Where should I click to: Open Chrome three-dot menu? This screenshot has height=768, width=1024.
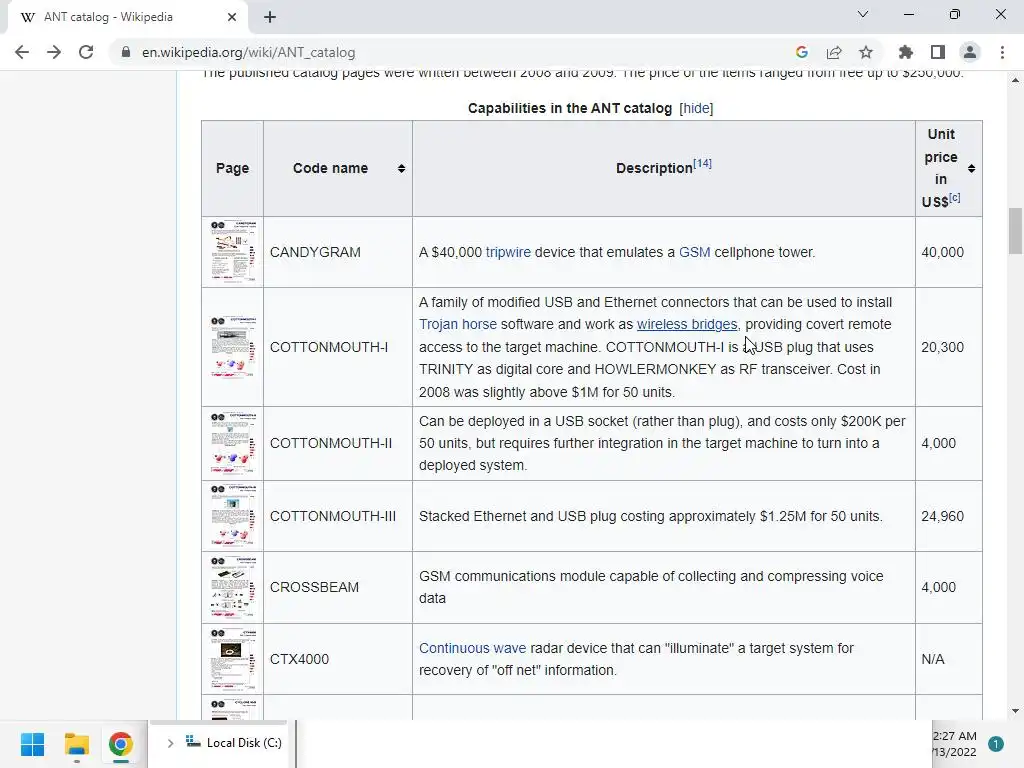1002,52
